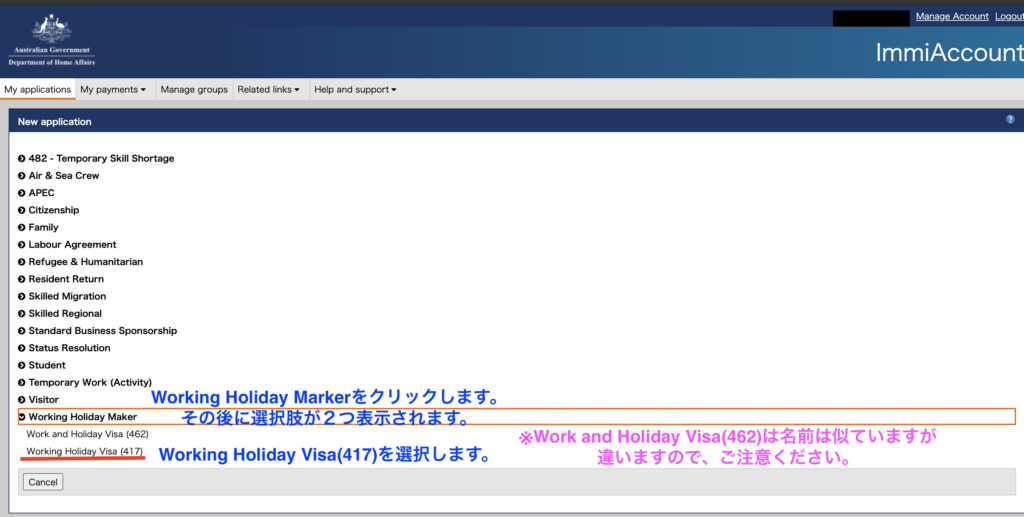Image resolution: width=1024 pixels, height=517 pixels.
Task: Click the Logout link
Action: coord(1009,16)
